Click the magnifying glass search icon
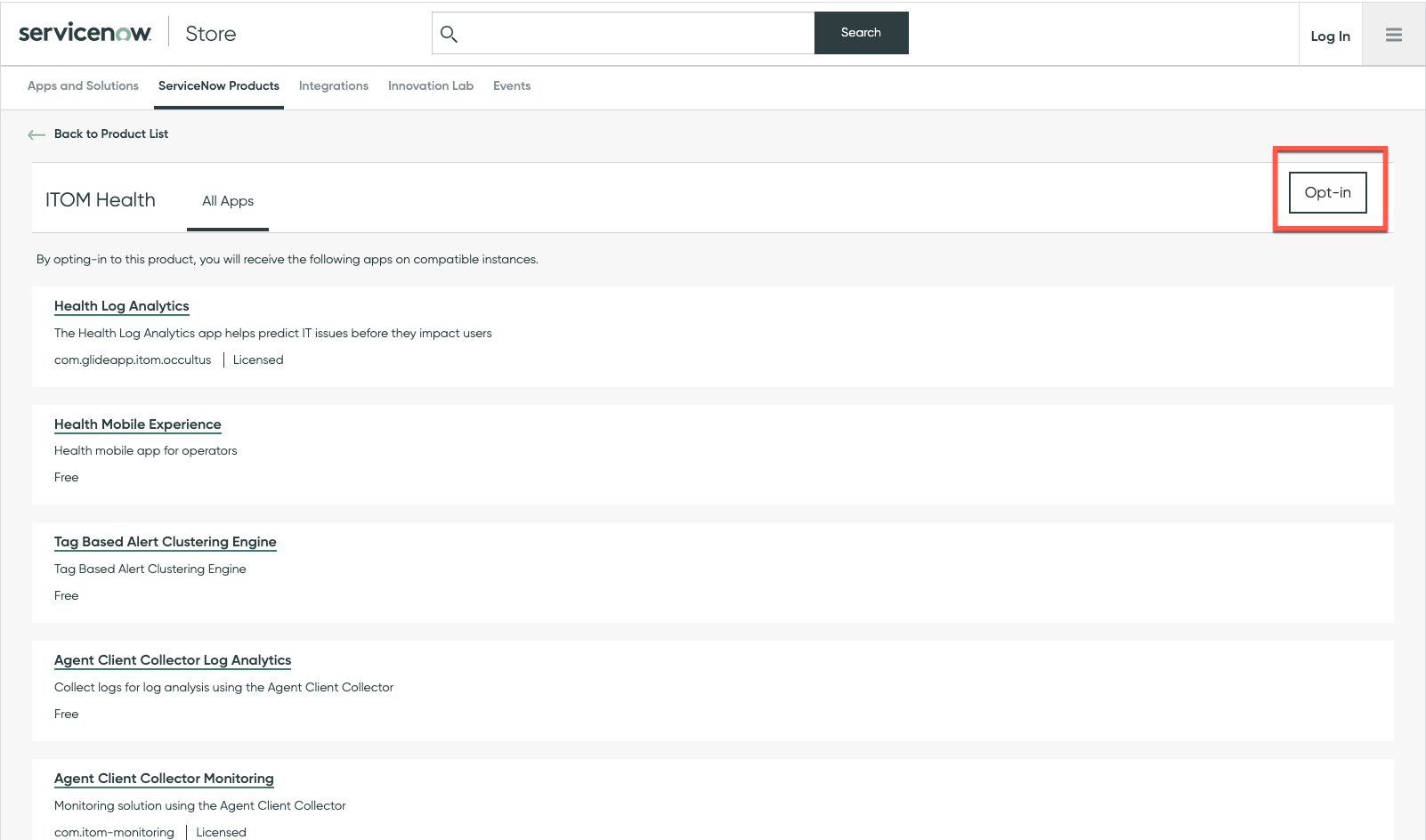The width and height of the screenshot is (1426, 840). 449,34
